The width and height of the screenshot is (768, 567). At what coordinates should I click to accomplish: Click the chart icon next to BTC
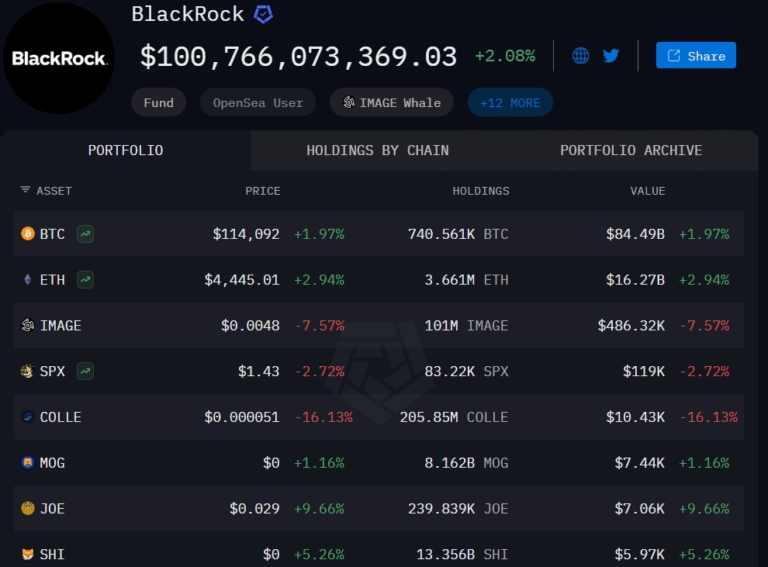click(86, 234)
